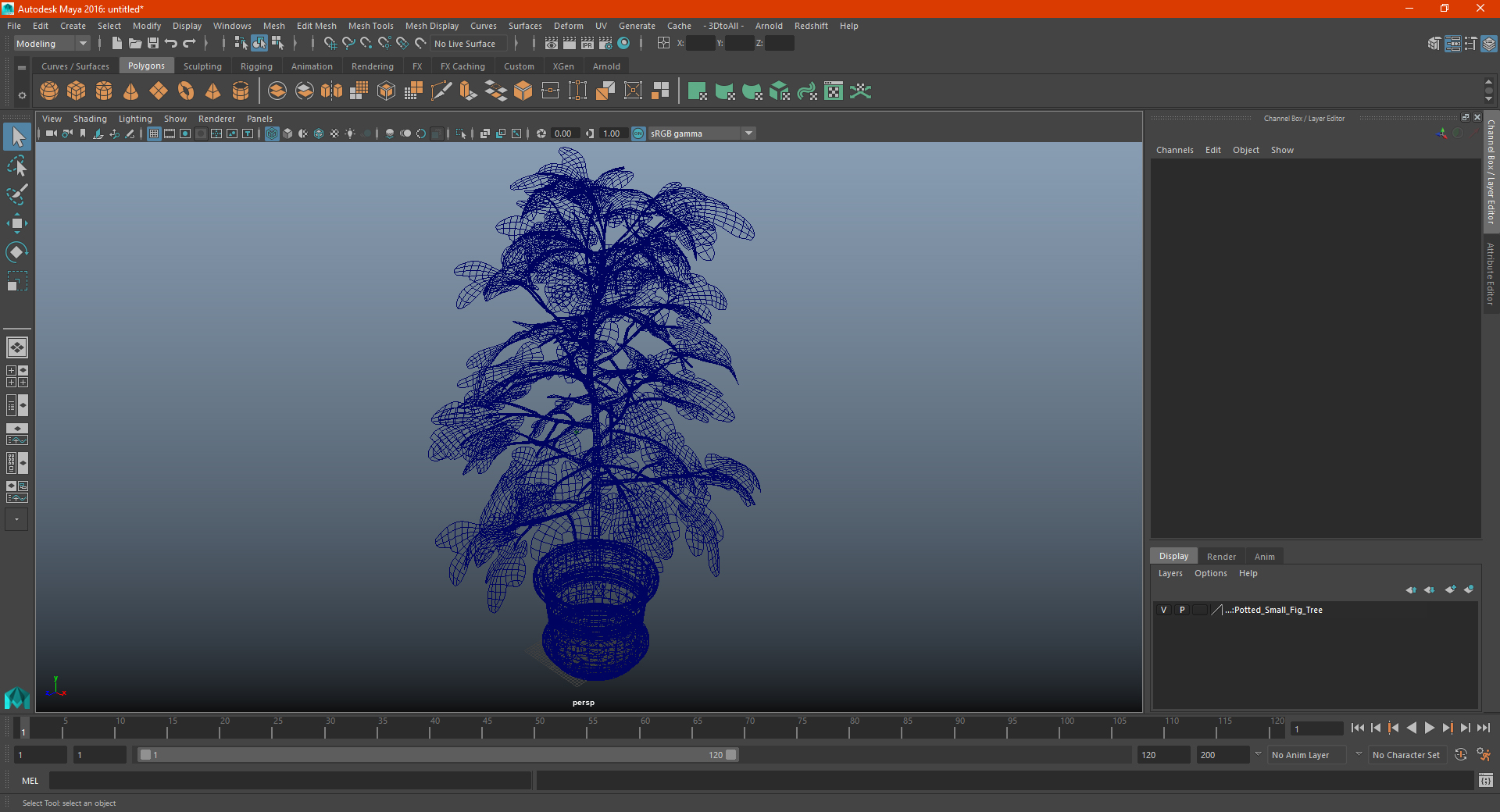Step forward one frame
This screenshot has width=1500, height=812.
tap(1465, 728)
